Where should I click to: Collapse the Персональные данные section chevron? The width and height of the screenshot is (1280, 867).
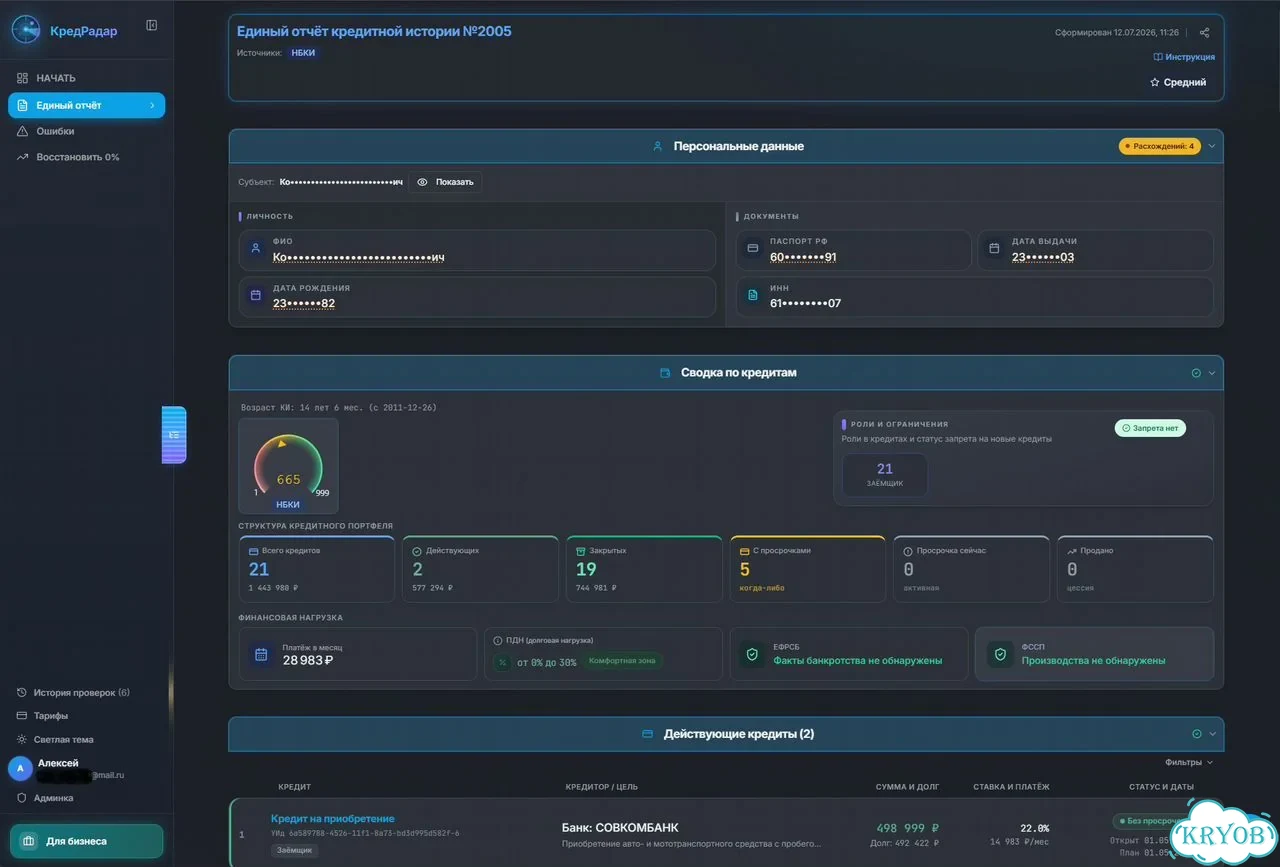[x=1212, y=146]
